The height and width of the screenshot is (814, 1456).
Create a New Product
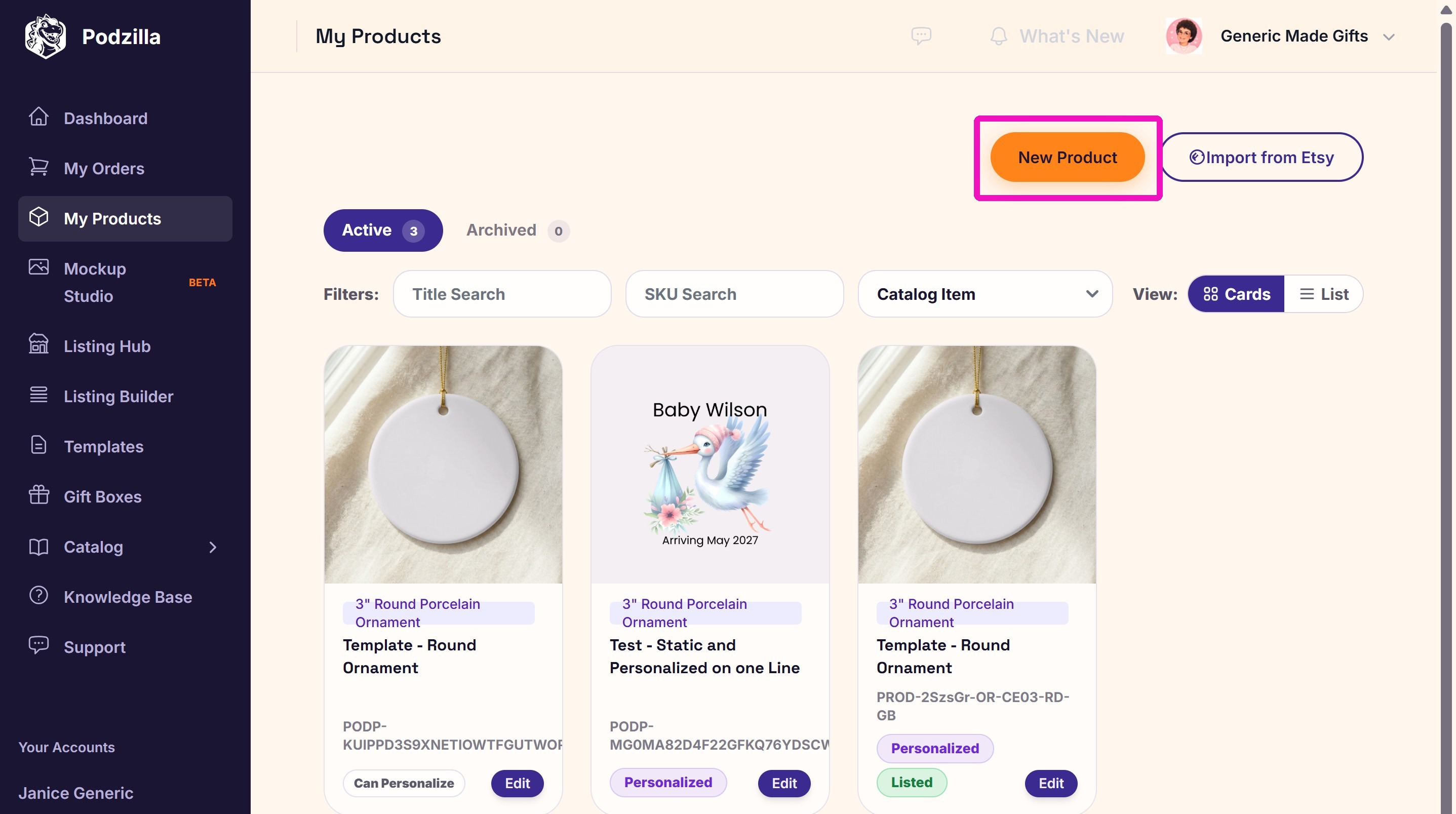(1067, 157)
